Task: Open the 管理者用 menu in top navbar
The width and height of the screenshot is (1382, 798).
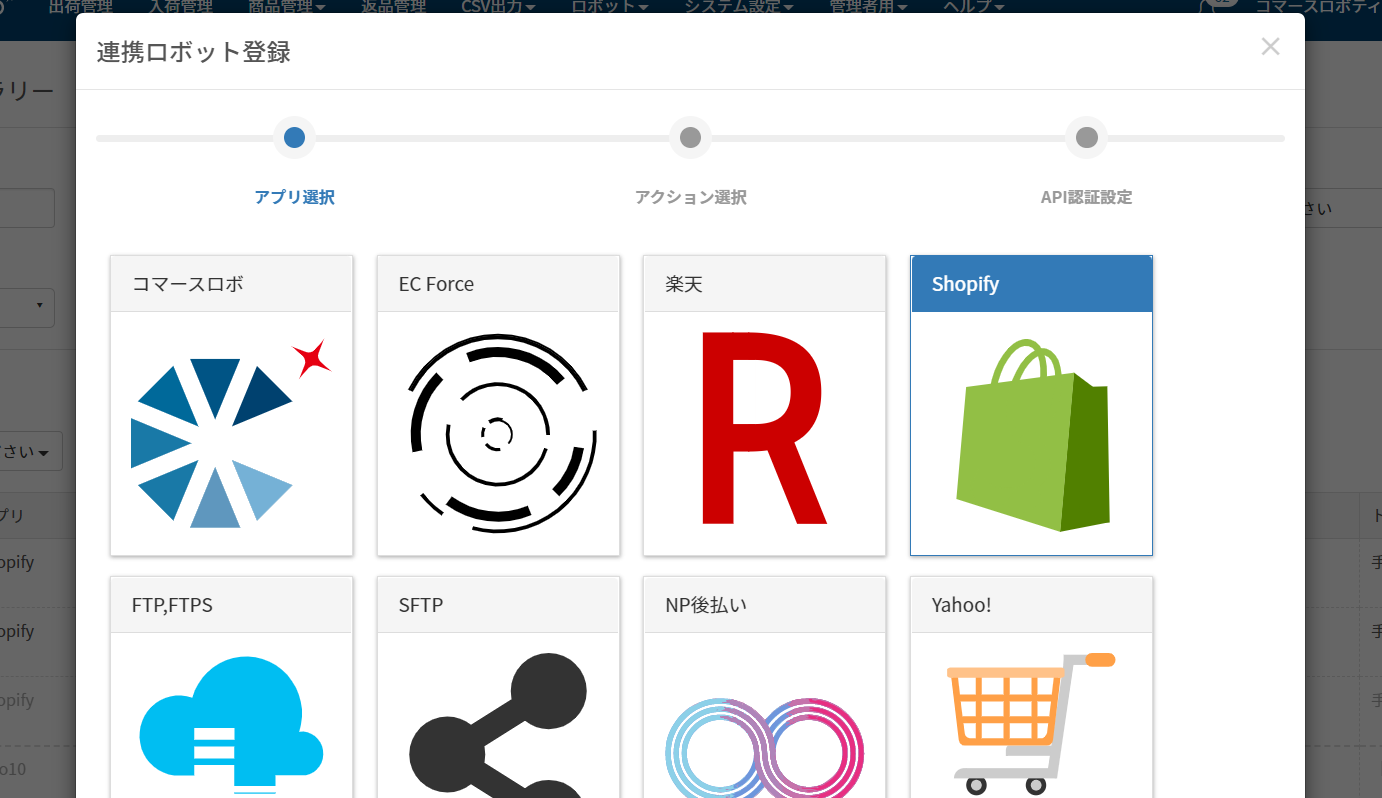Action: click(868, 7)
